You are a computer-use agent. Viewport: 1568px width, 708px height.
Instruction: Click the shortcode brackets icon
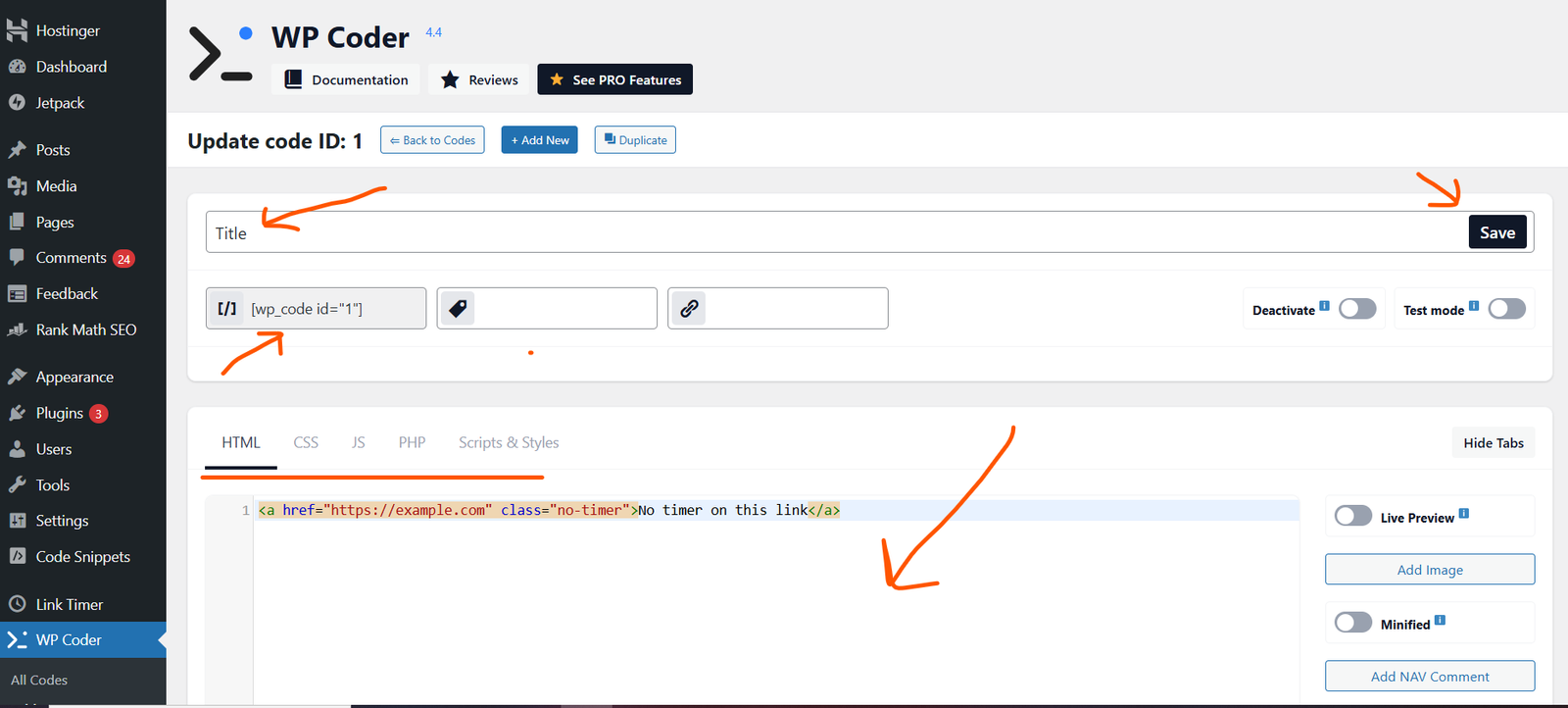pyautogui.click(x=226, y=309)
